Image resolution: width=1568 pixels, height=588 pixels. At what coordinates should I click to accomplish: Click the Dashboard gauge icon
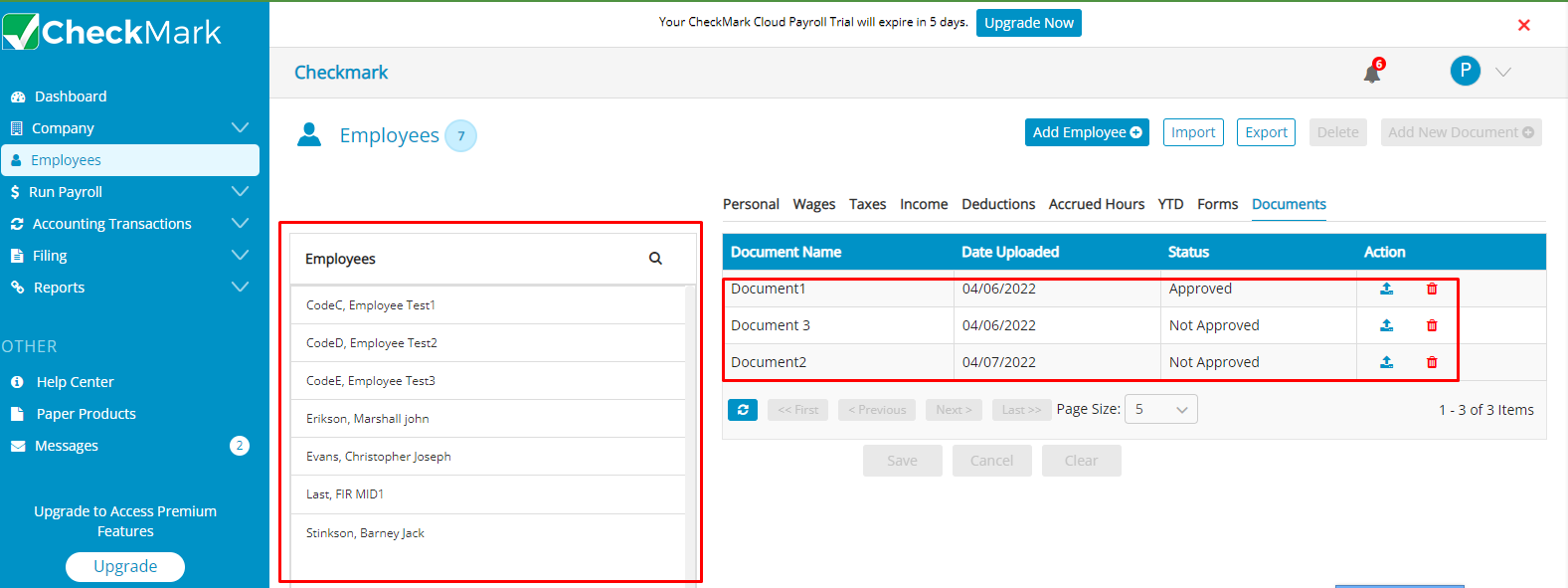click(18, 97)
